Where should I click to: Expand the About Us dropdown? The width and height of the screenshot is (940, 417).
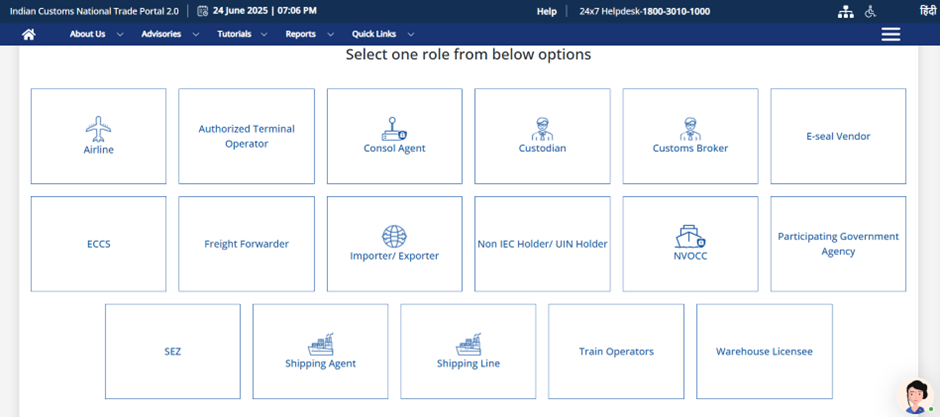(x=95, y=34)
